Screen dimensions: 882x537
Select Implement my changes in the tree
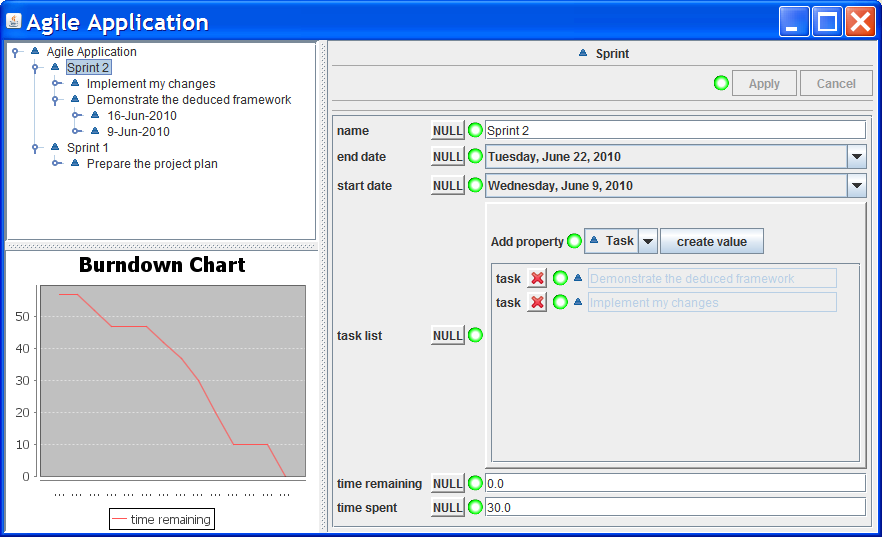pyautogui.click(x=151, y=84)
